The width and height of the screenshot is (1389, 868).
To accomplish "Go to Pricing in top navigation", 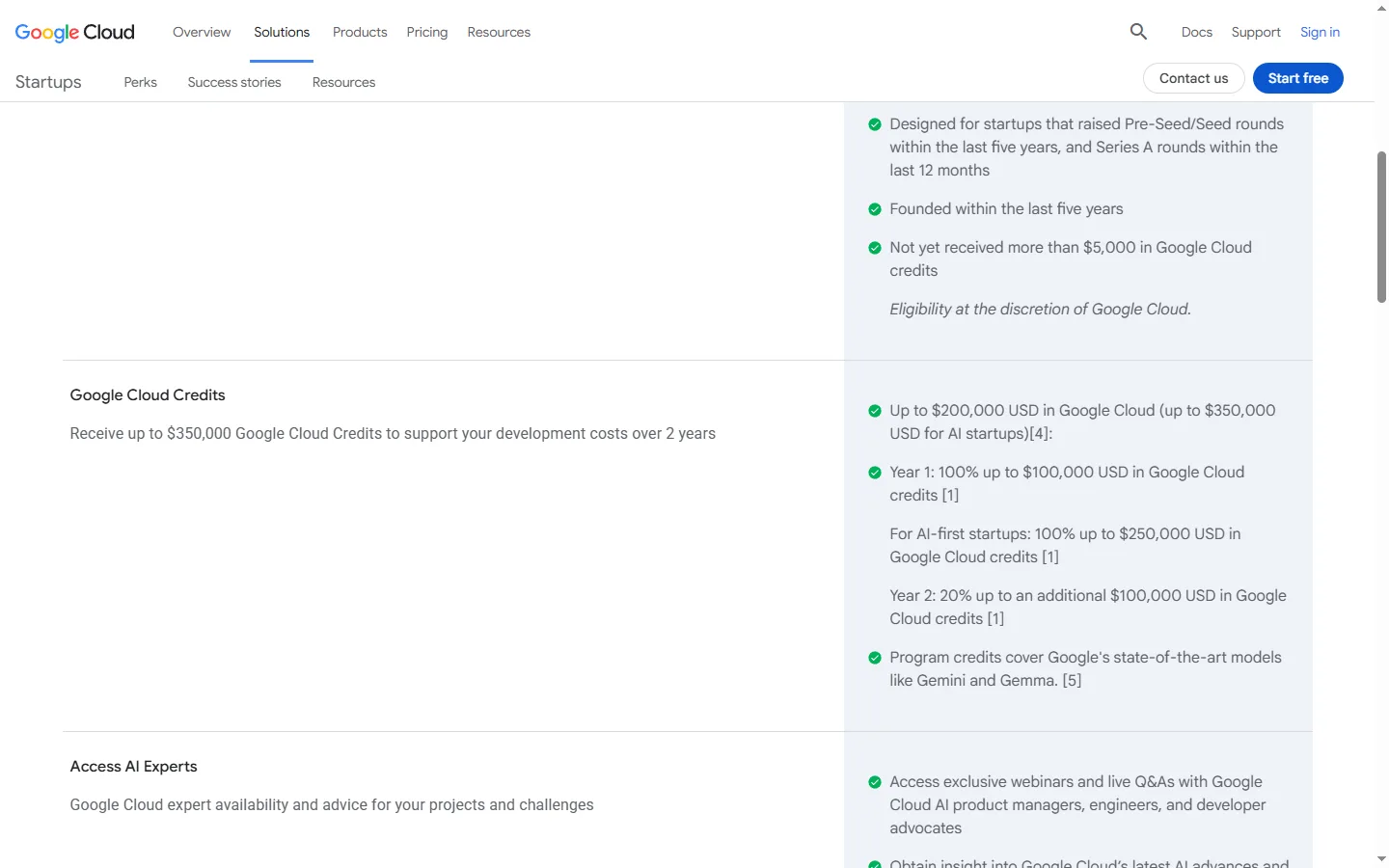I will [x=427, y=32].
